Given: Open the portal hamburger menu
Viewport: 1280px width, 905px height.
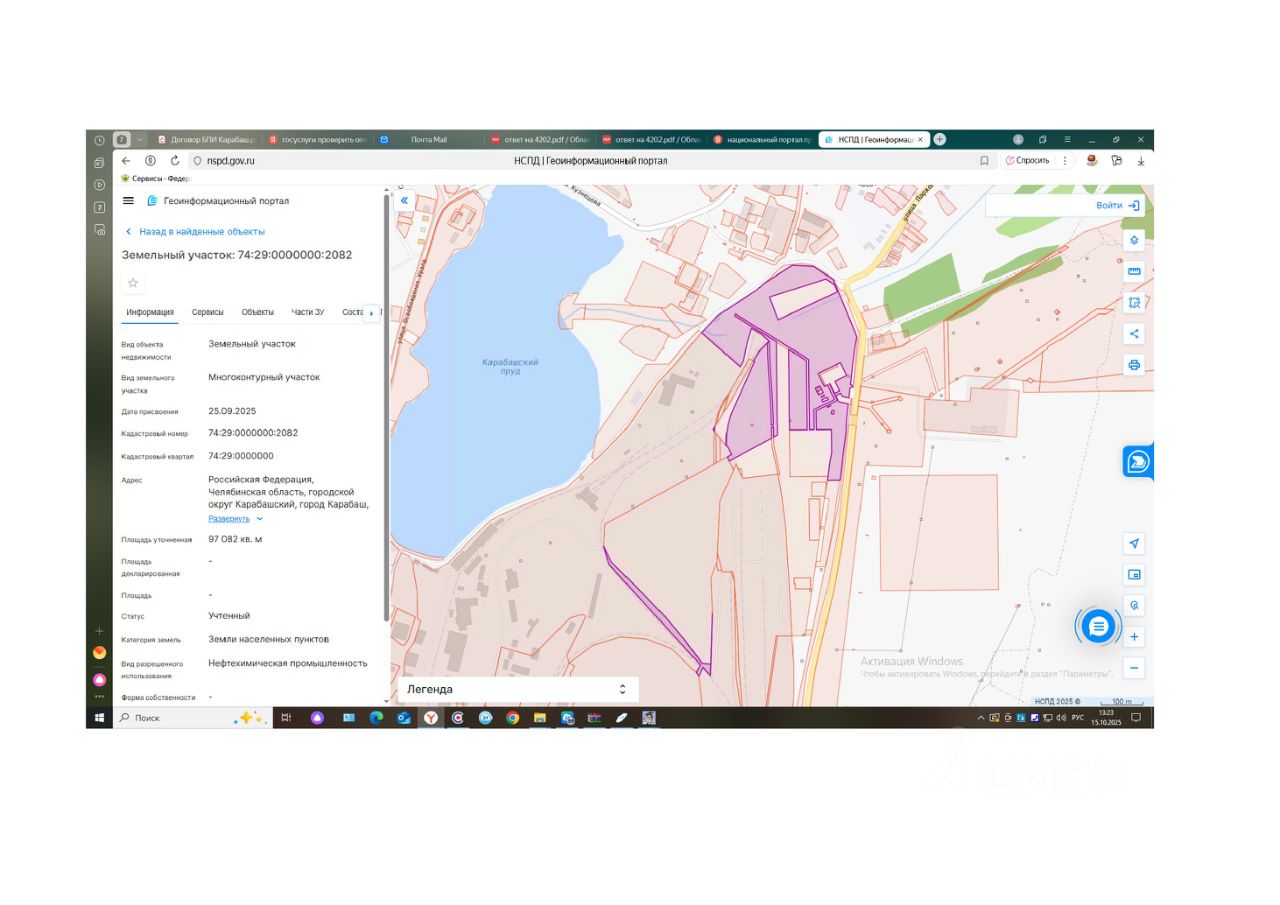Looking at the screenshot, I should click(128, 201).
